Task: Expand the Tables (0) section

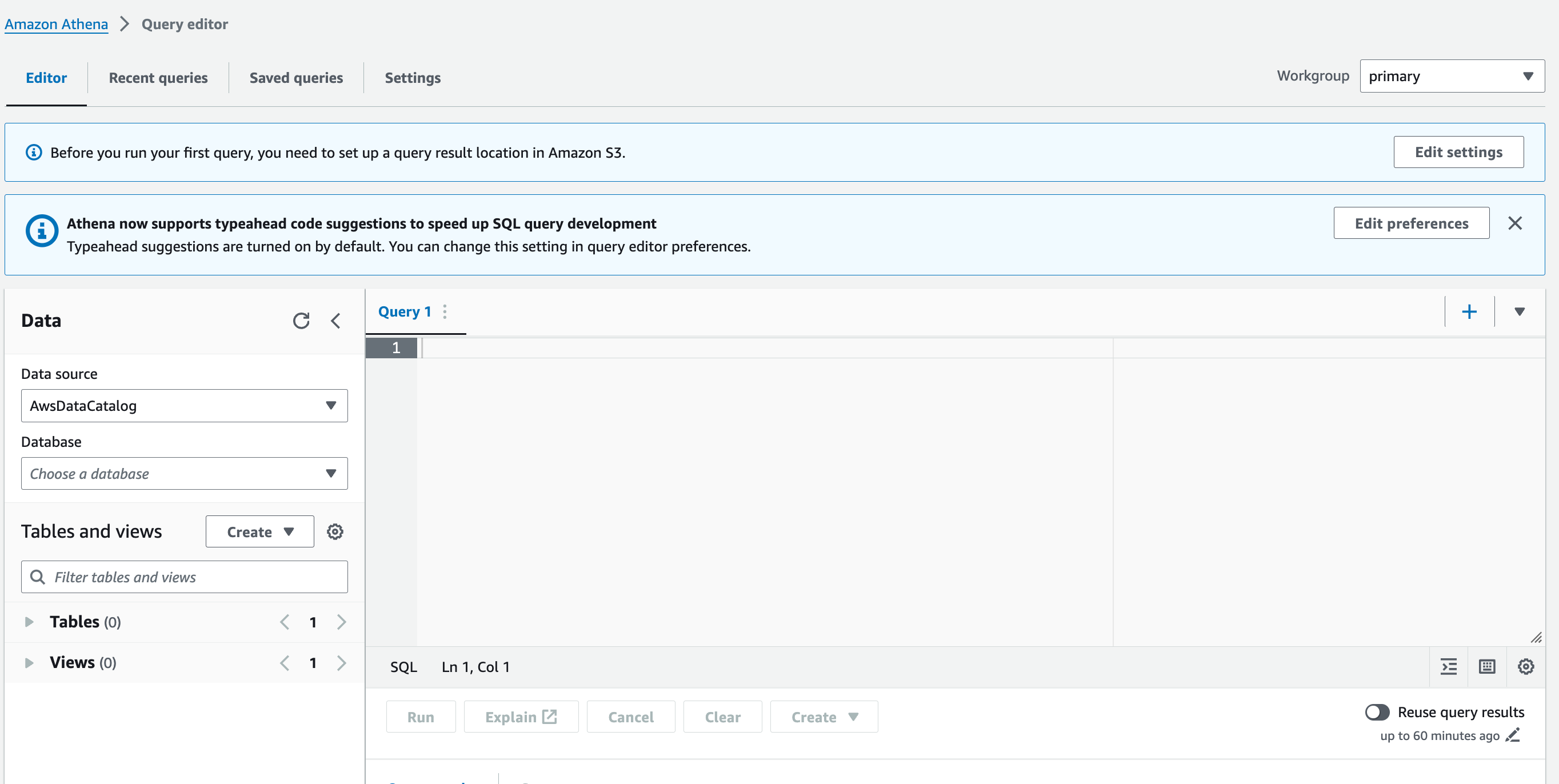Action: (30, 621)
